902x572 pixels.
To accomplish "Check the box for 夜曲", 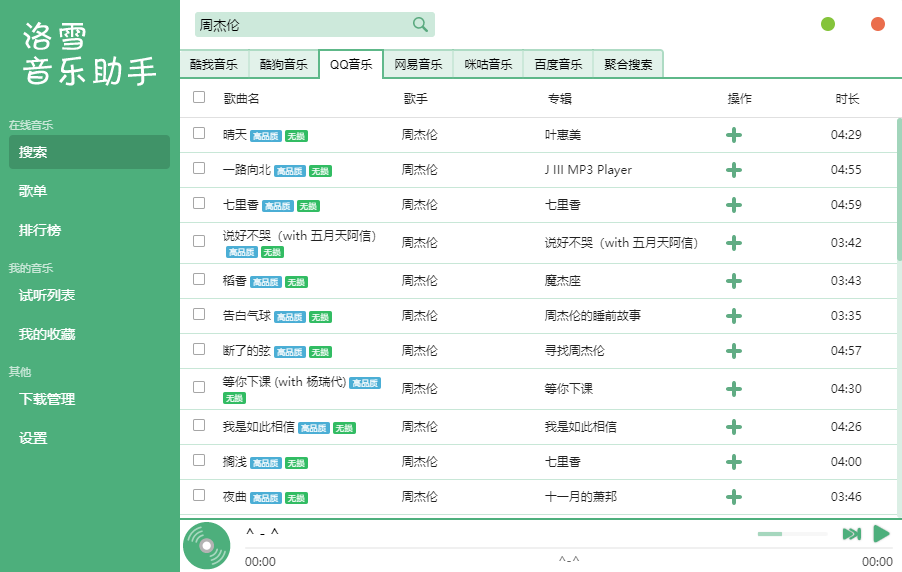I will point(199,495).
